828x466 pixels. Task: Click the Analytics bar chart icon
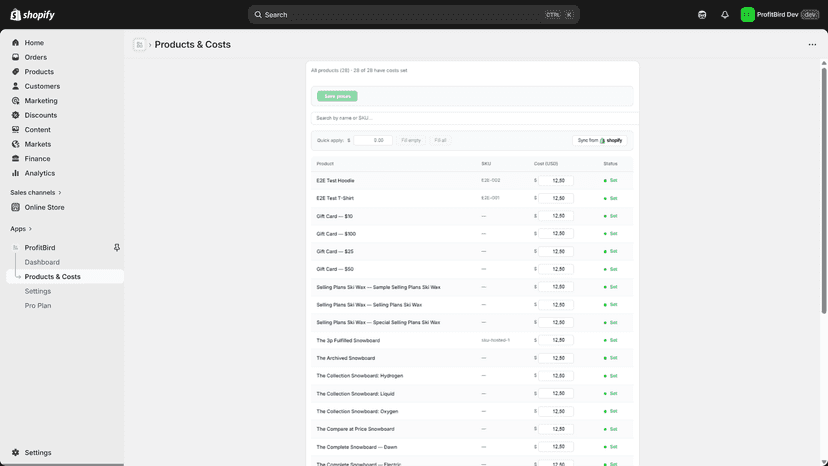[15, 173]
